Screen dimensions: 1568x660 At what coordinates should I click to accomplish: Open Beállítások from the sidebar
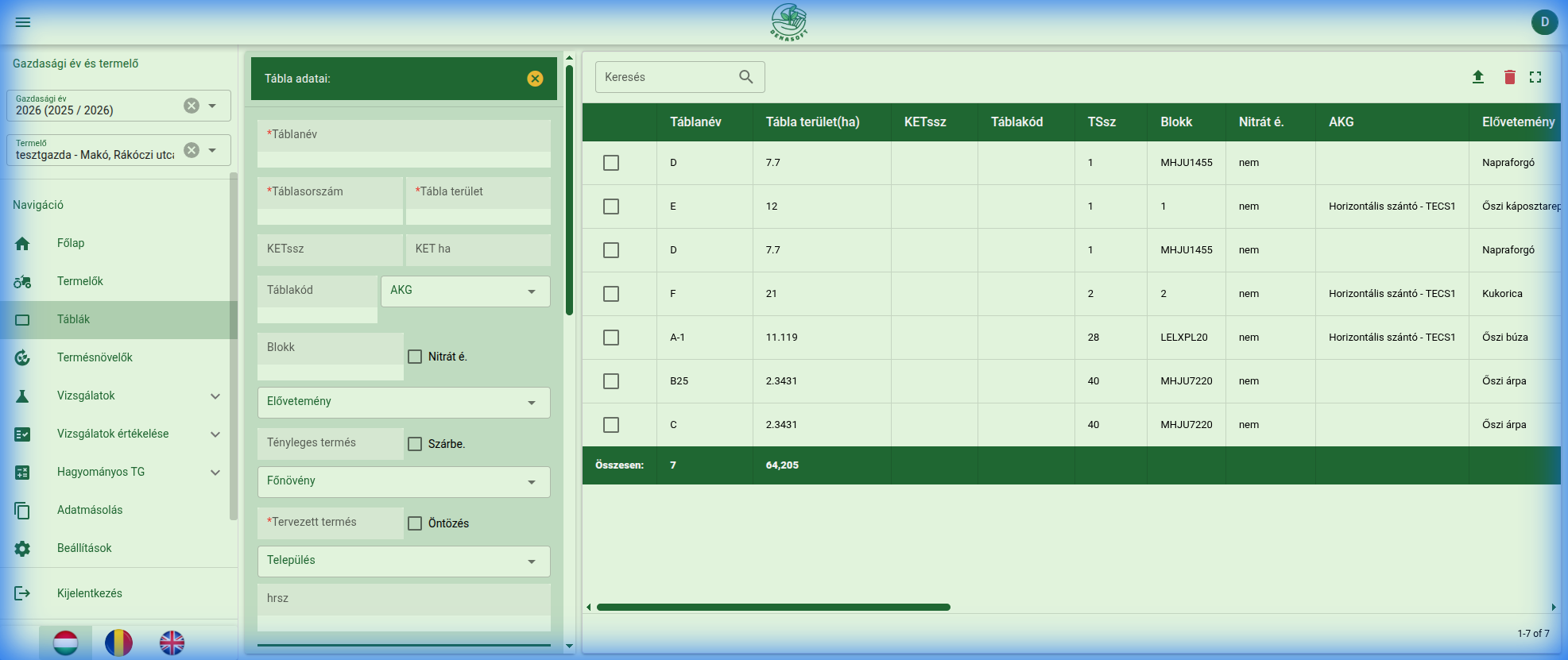pos(84,548)
